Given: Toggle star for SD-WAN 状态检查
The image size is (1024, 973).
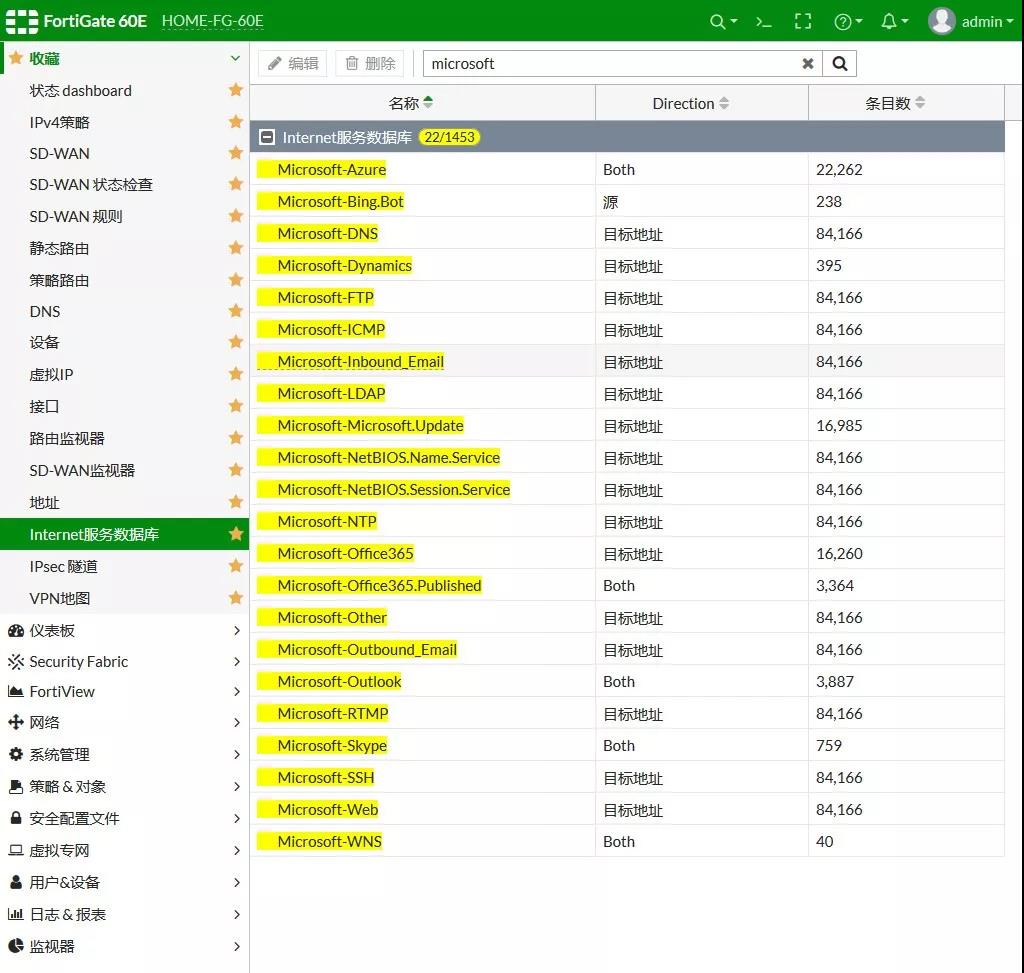Looking at the screenshot, I should (x=236, y=184).
